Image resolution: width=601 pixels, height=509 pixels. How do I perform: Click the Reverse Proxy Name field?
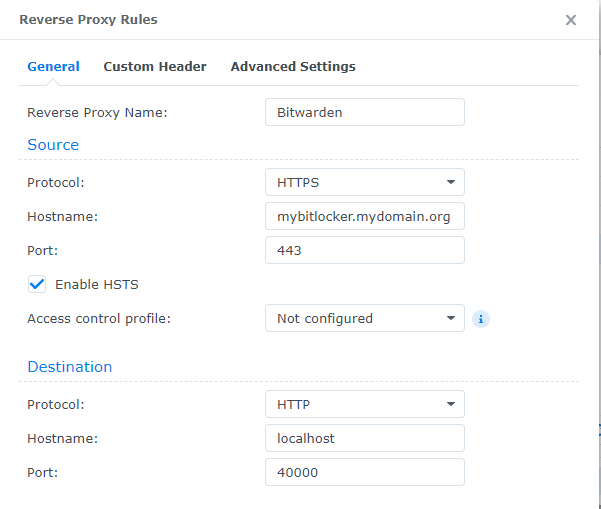[x=364, y=112]
